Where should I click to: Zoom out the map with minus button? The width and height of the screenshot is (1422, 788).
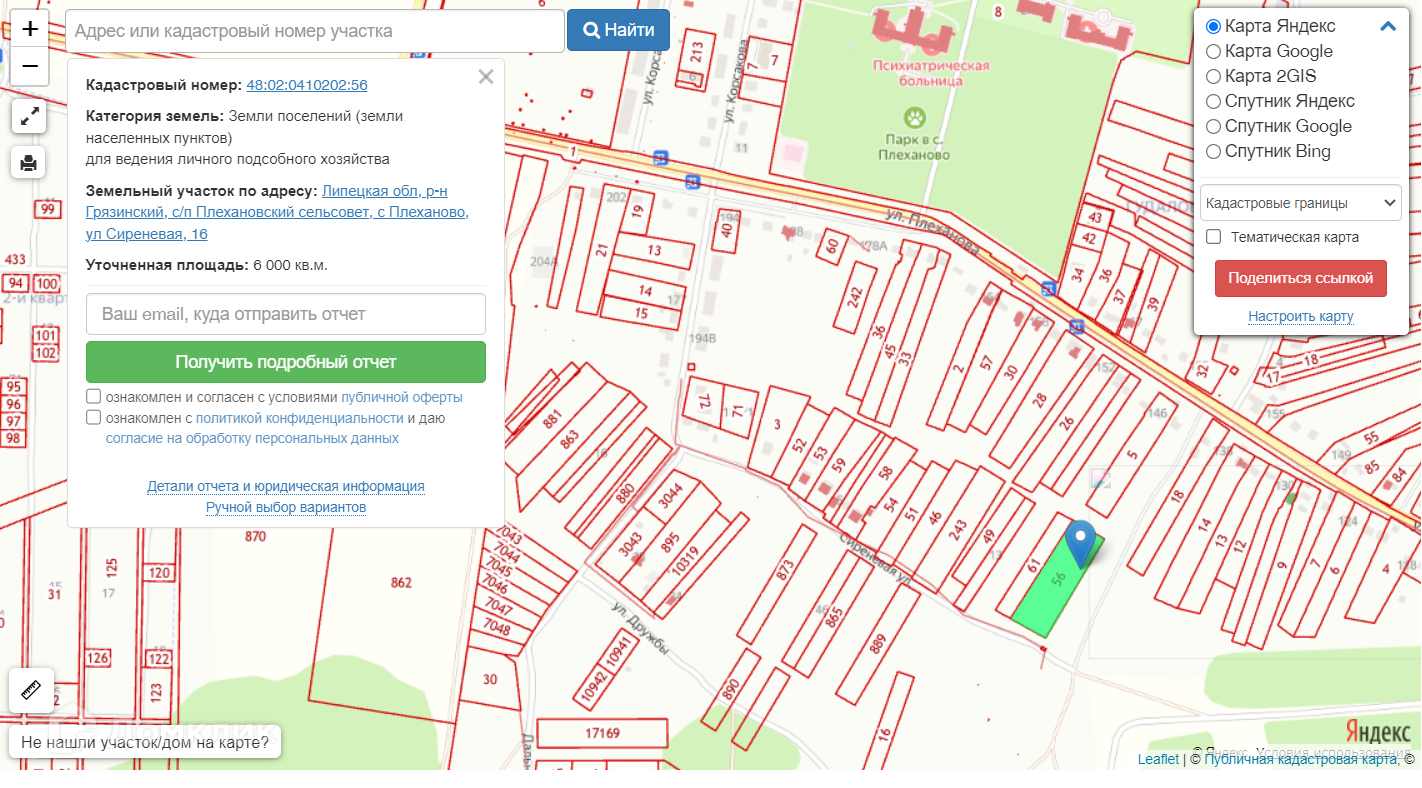29,67
